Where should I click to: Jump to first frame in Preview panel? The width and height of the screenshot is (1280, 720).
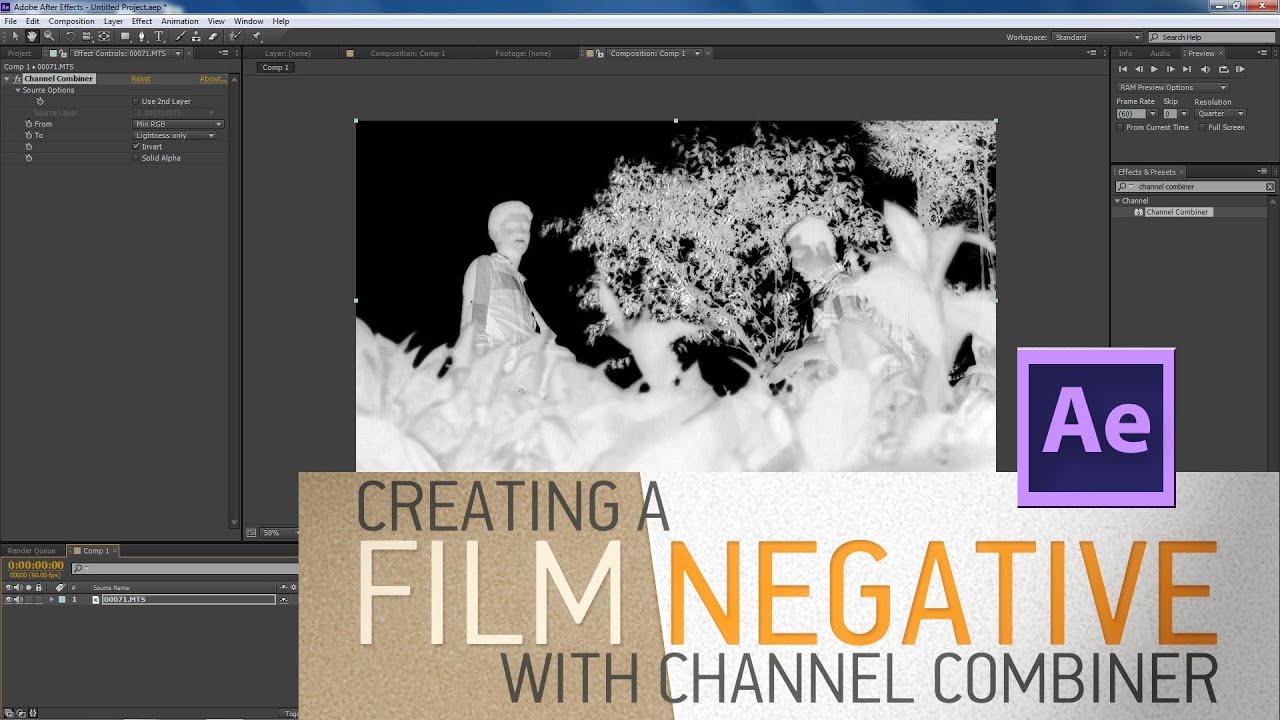(1123, 69)
